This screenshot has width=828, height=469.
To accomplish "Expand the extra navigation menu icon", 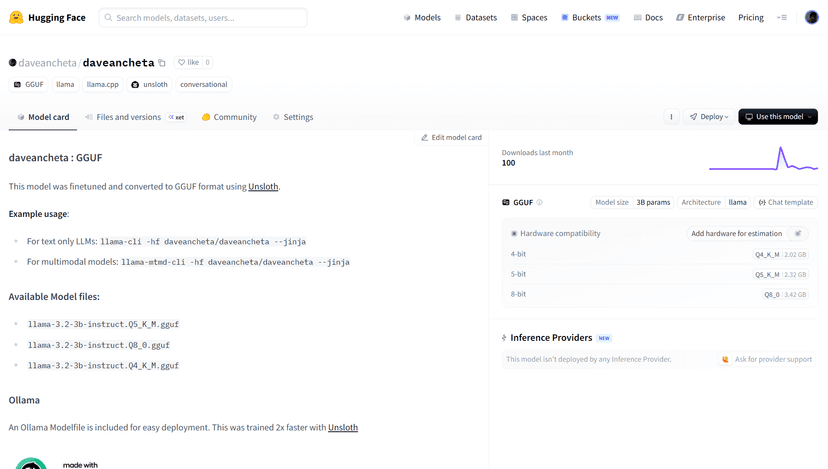I will [782, 17].
